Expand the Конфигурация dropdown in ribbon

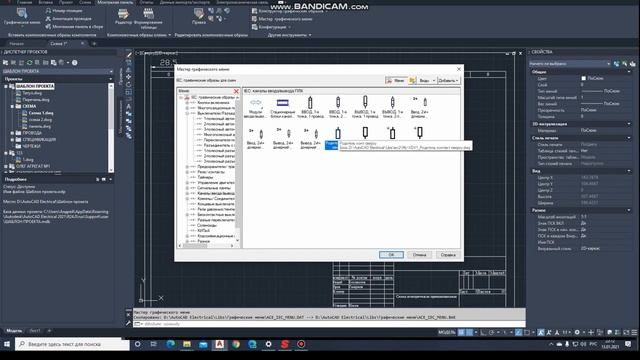271,27
